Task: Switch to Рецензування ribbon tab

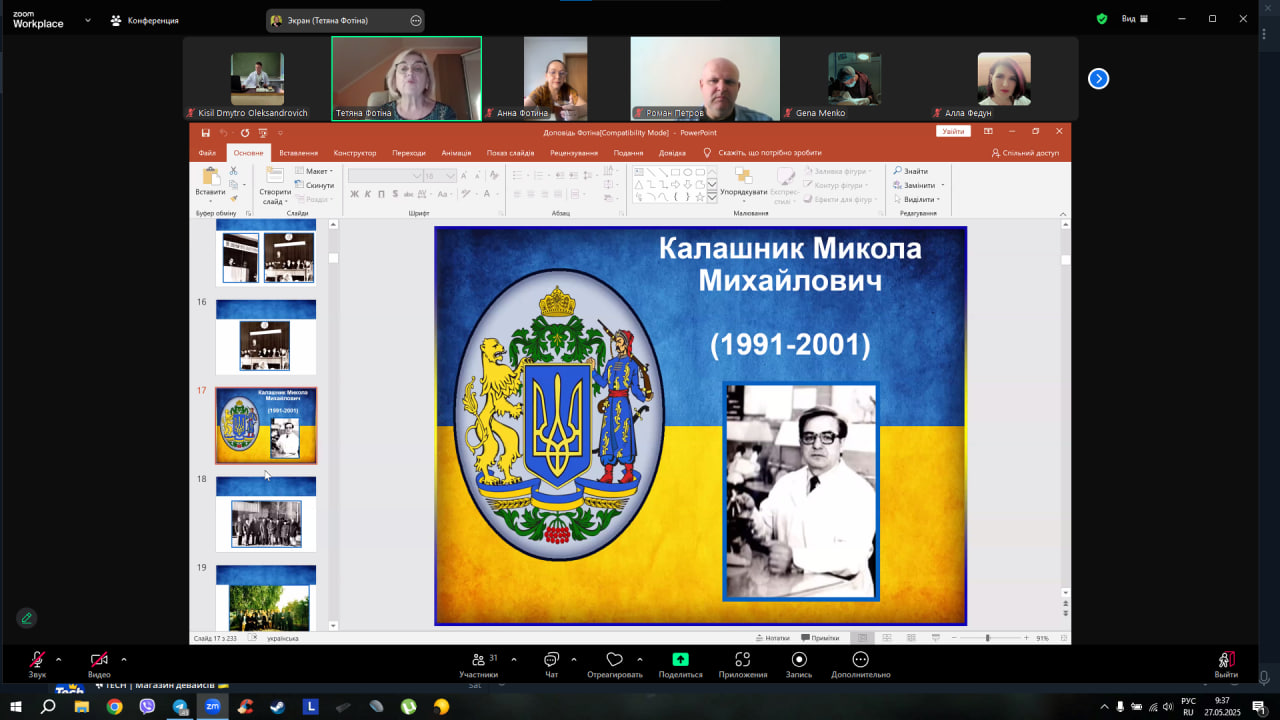Action: (574, 153)
